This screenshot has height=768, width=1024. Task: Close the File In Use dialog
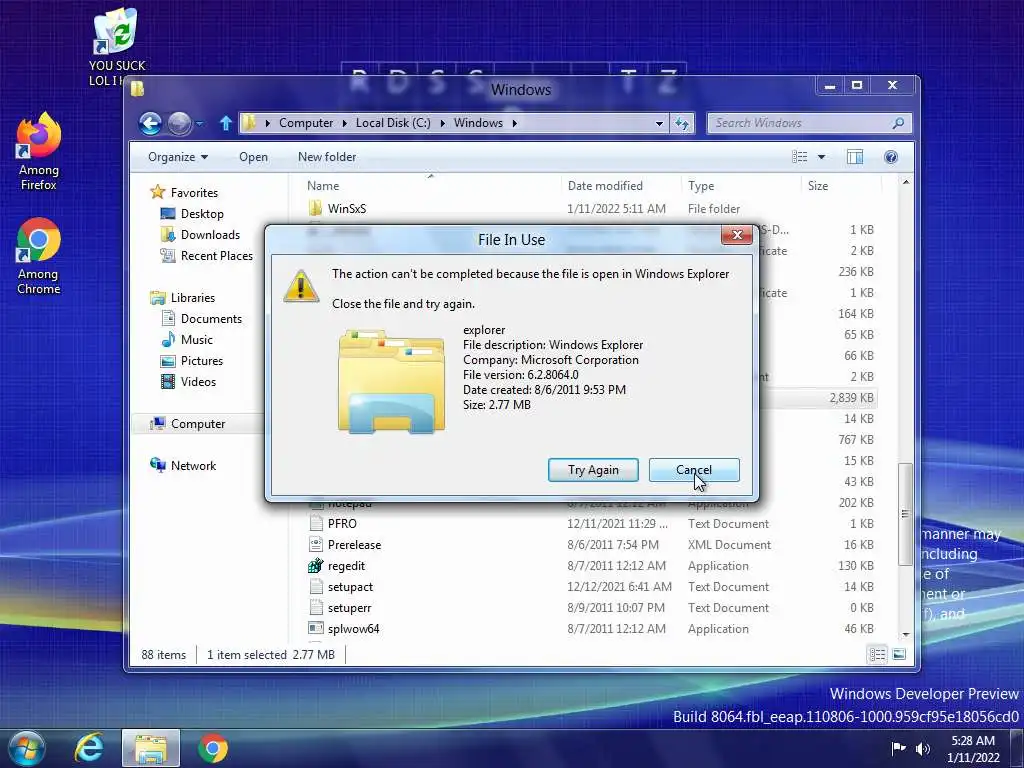pyautogui.click(x=737, y=234)
